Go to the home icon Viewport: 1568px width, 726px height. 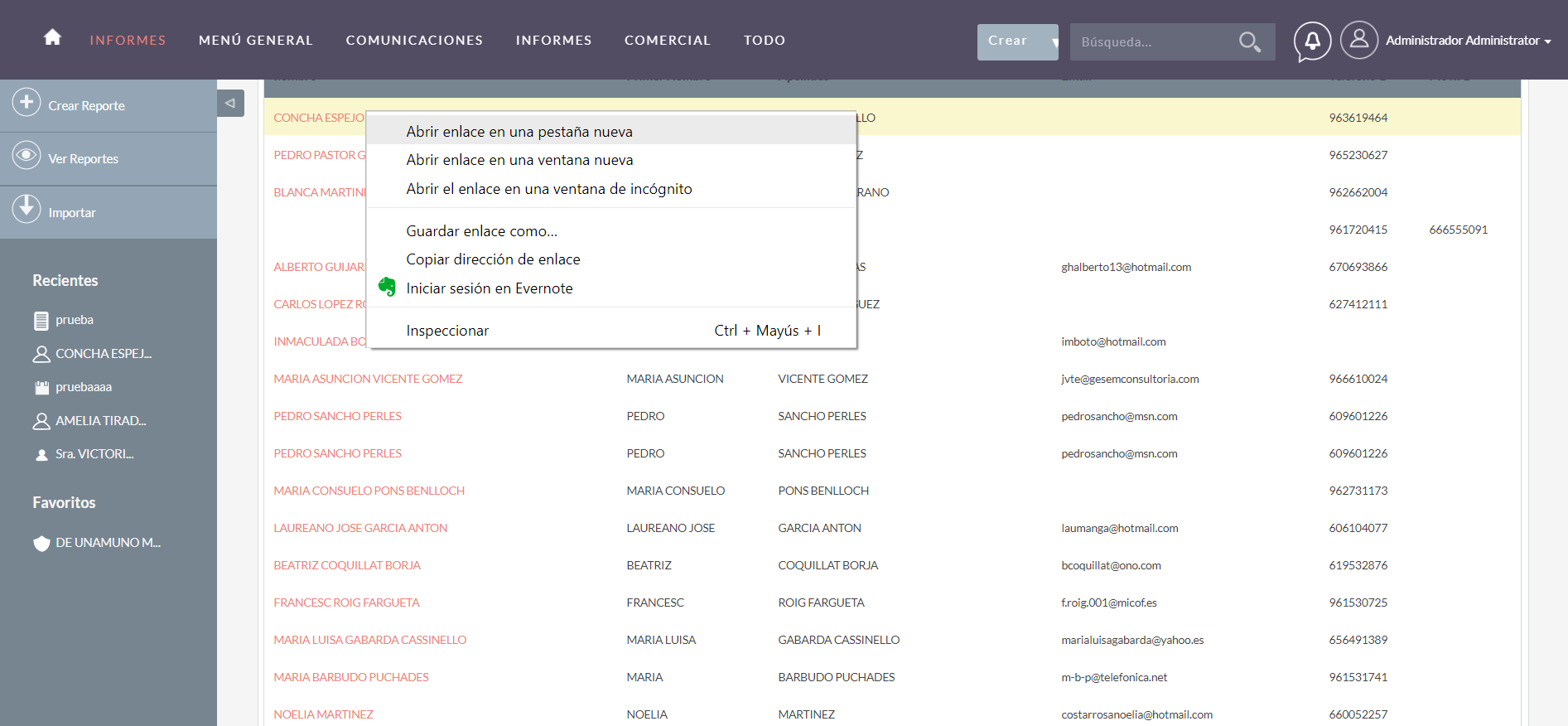point(52,37)
